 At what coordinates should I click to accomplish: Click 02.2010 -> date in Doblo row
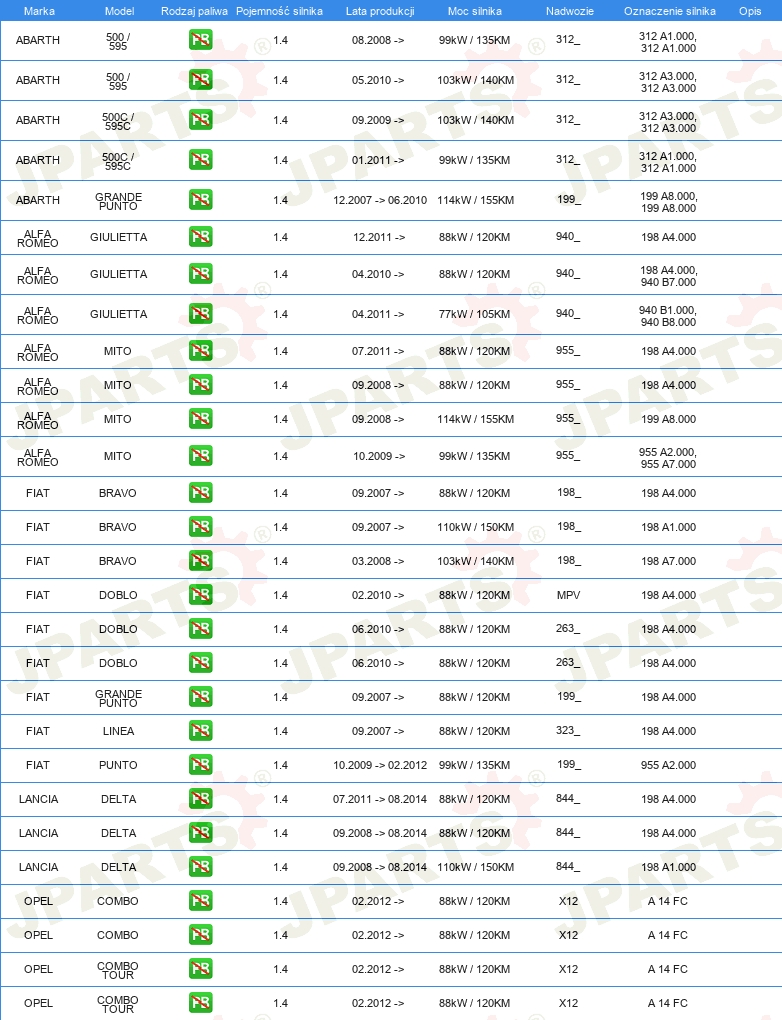[x=378, y=595]
